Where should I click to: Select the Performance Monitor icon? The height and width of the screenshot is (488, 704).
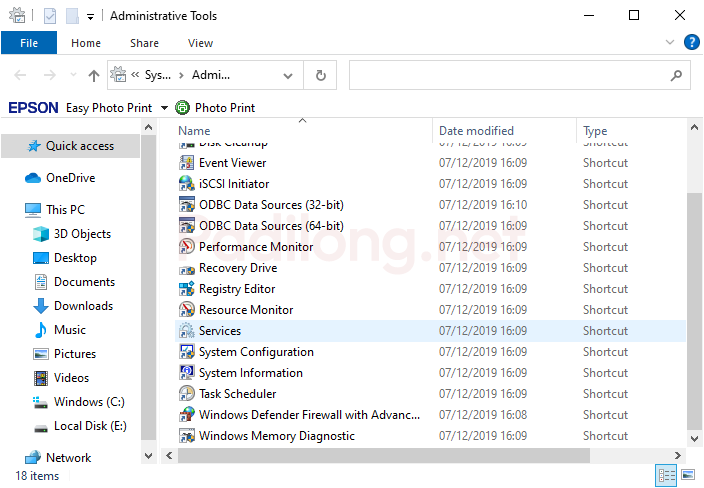pyautogui.click(x=186, y=247)
